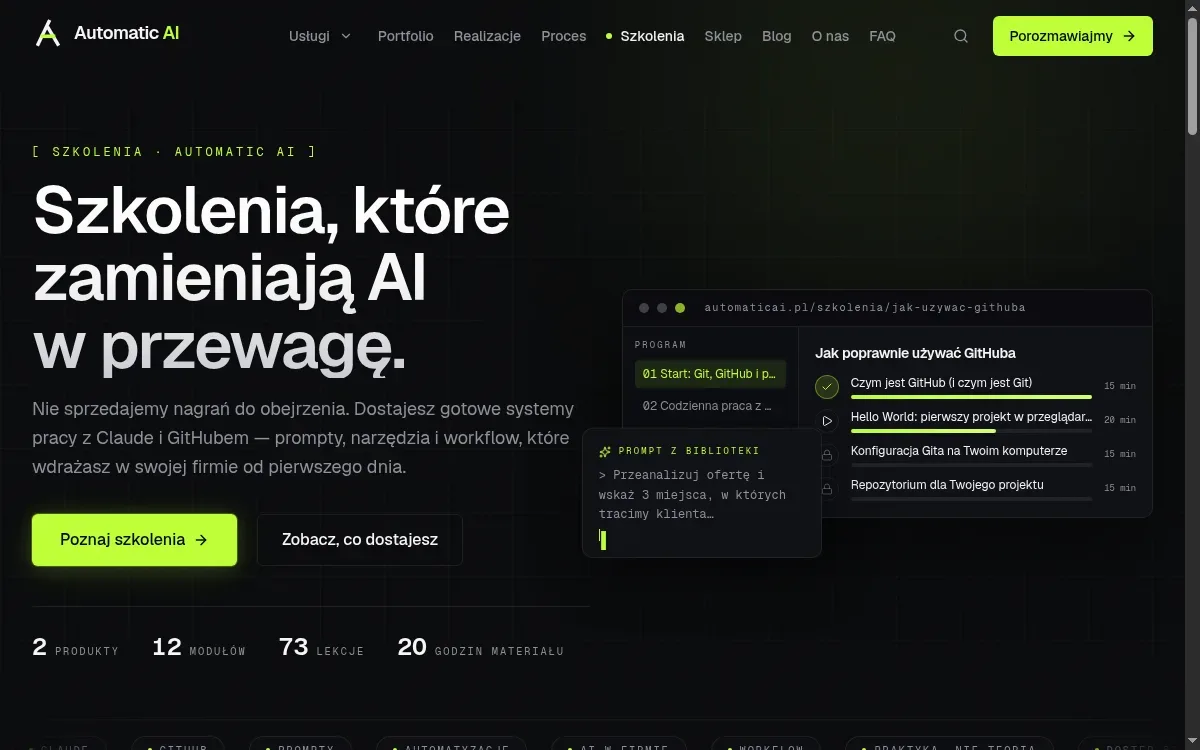This screenshot has height=750, width=1200.
Task: Click the lock icon beside Repozytorium dla Twojego projektu
Action: coord(827,489)
